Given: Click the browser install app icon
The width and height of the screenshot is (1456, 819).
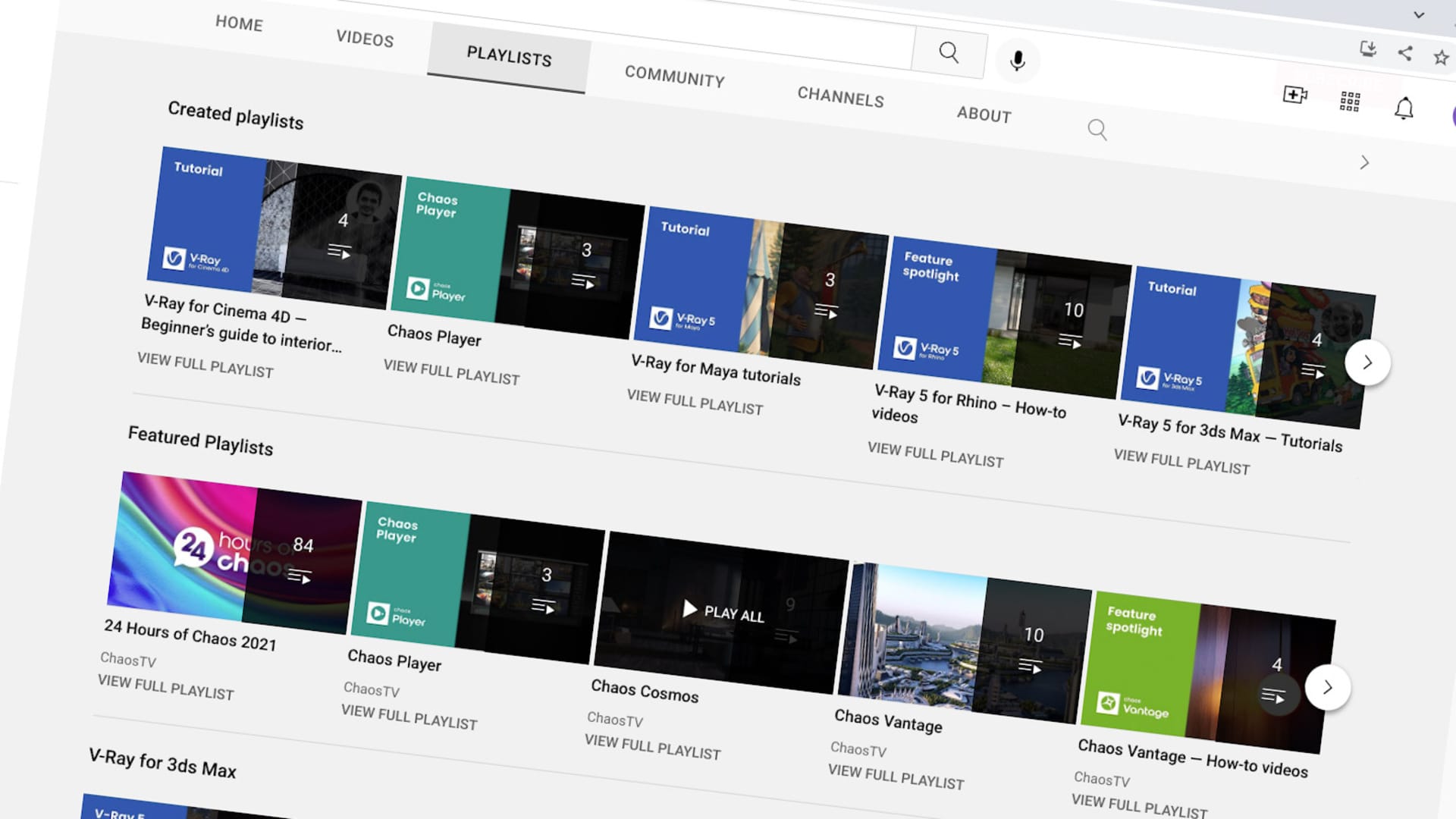Looking at the screenshot, I should pyautogui.click(x=1367, y=49).
